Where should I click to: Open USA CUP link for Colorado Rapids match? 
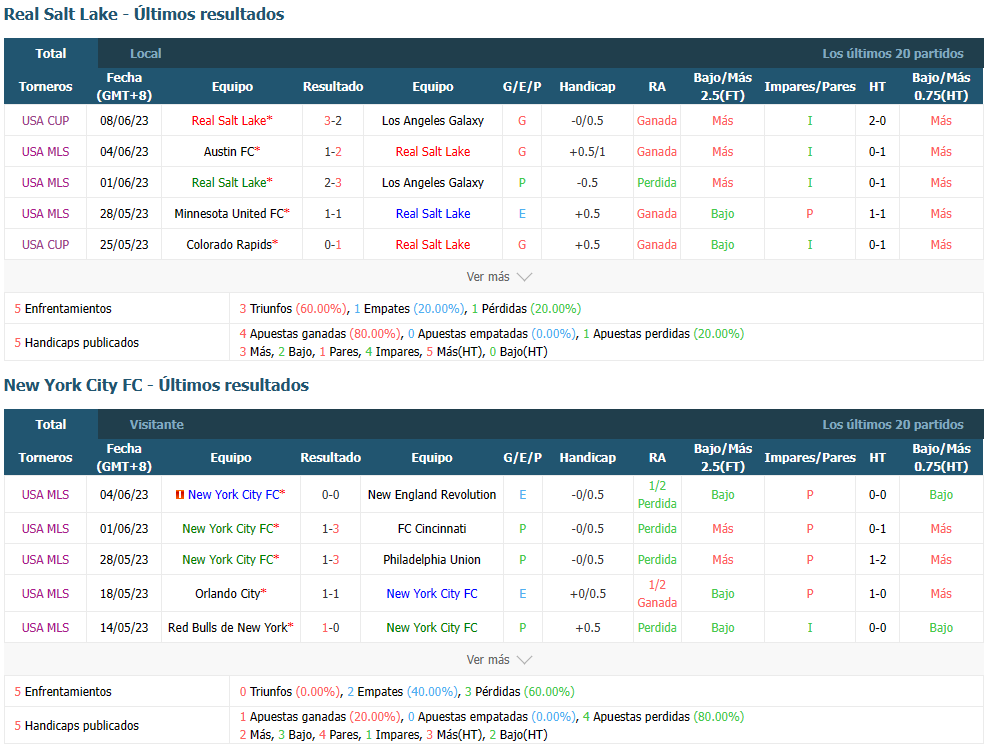[45, 244]
